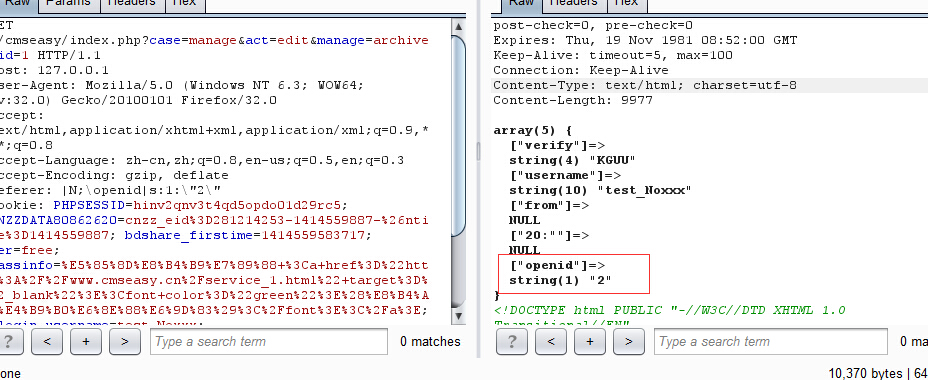The width and height of the screenshot is (928, 380).
Task: Click the 'array(5) {' line in response
Action: pos(533,130)
